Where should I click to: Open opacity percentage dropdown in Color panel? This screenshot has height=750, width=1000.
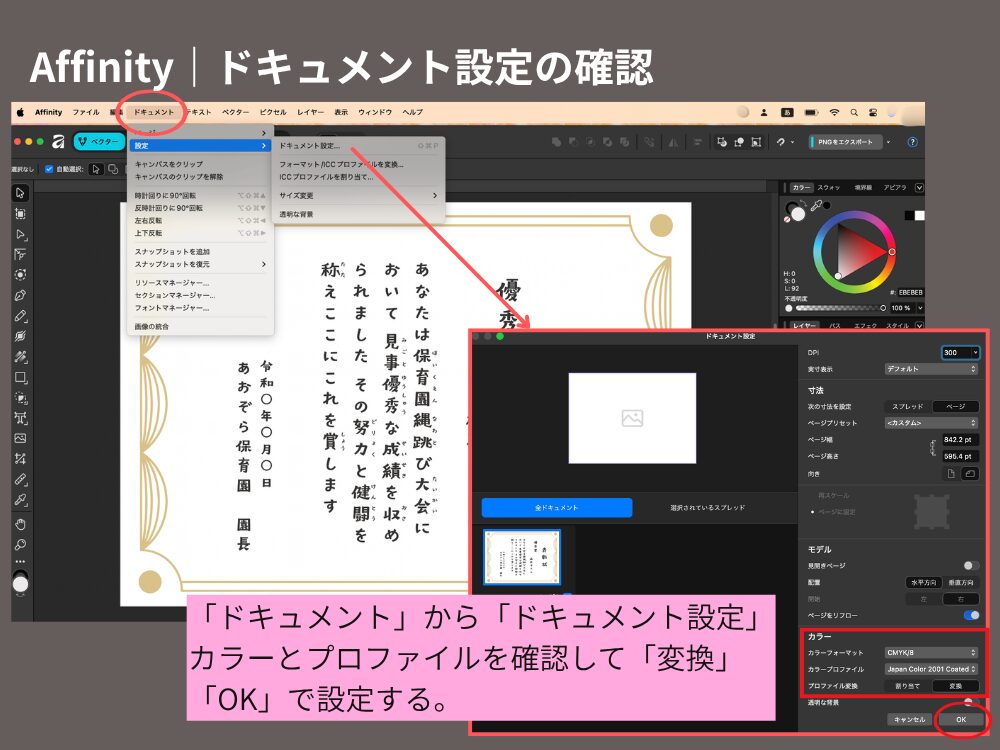[x=920, y=308]
